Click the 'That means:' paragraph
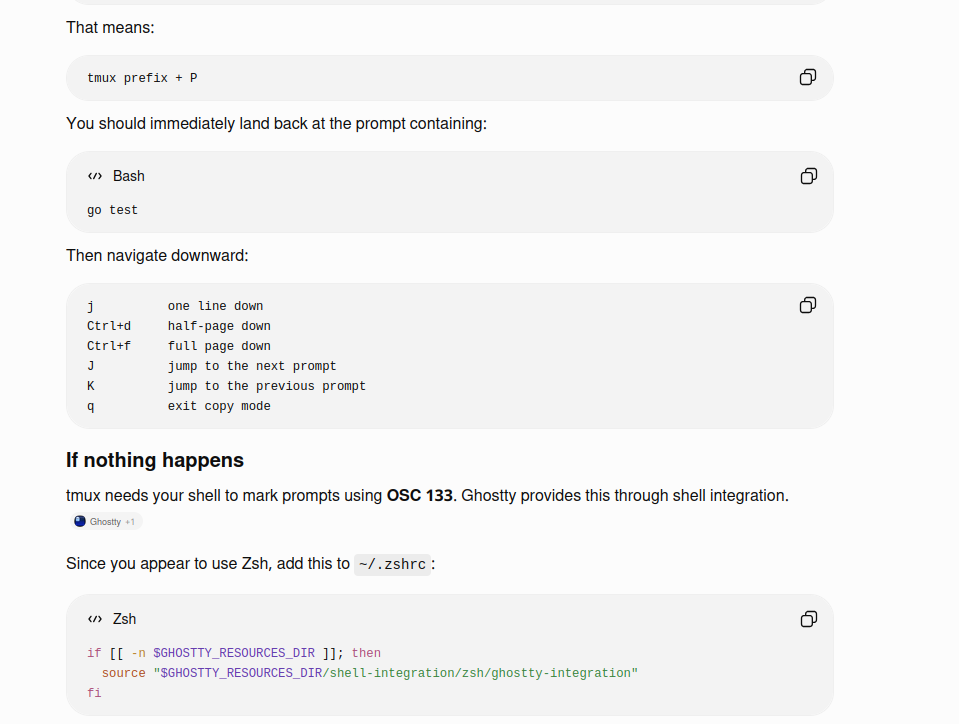This screenshot has width=959, height=724. pos(110,28)
